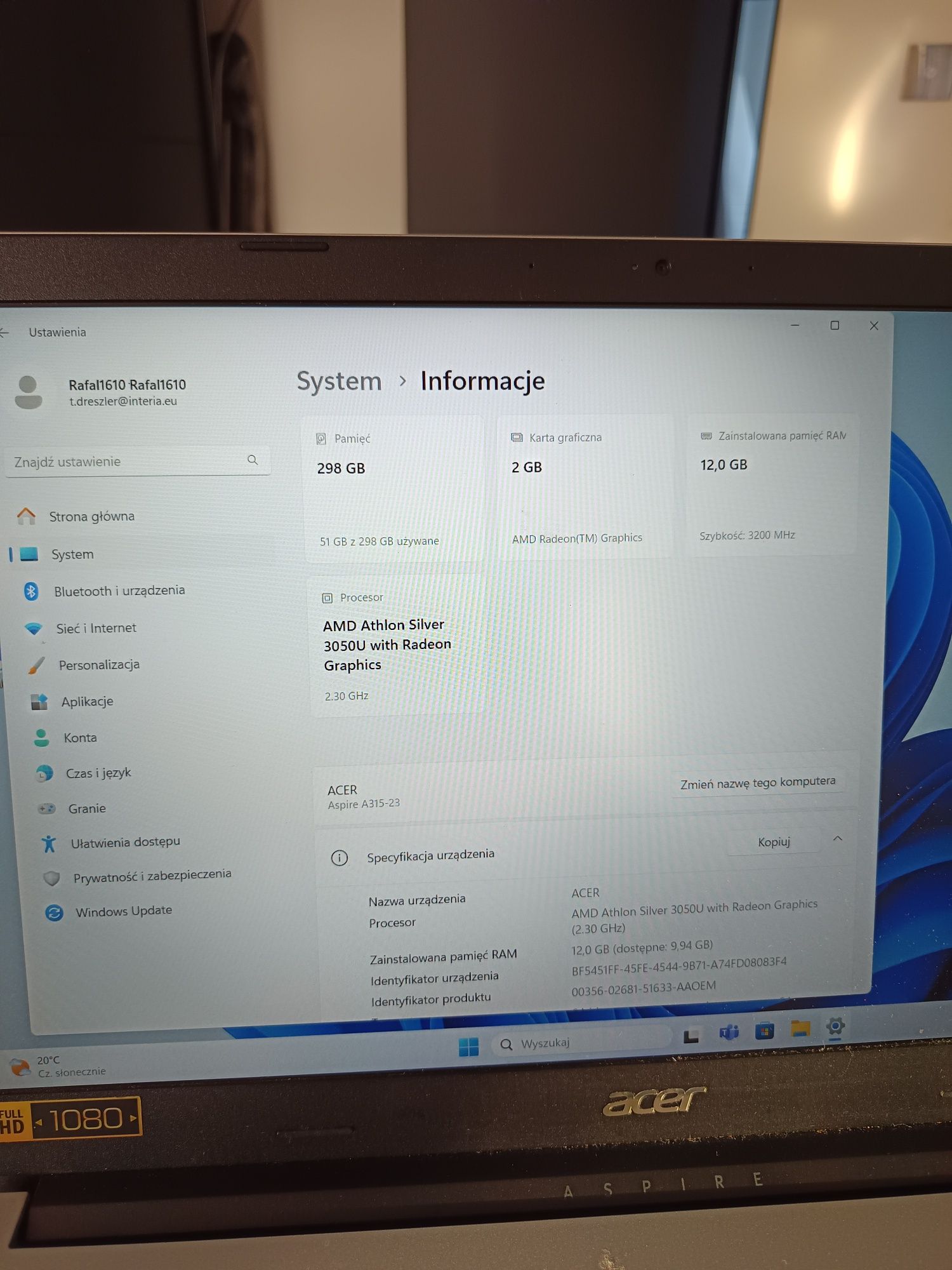Open the Bluetooth i urządzenia category
The width and height of the screenshot is (952, 1270).
tap(119, 591)
